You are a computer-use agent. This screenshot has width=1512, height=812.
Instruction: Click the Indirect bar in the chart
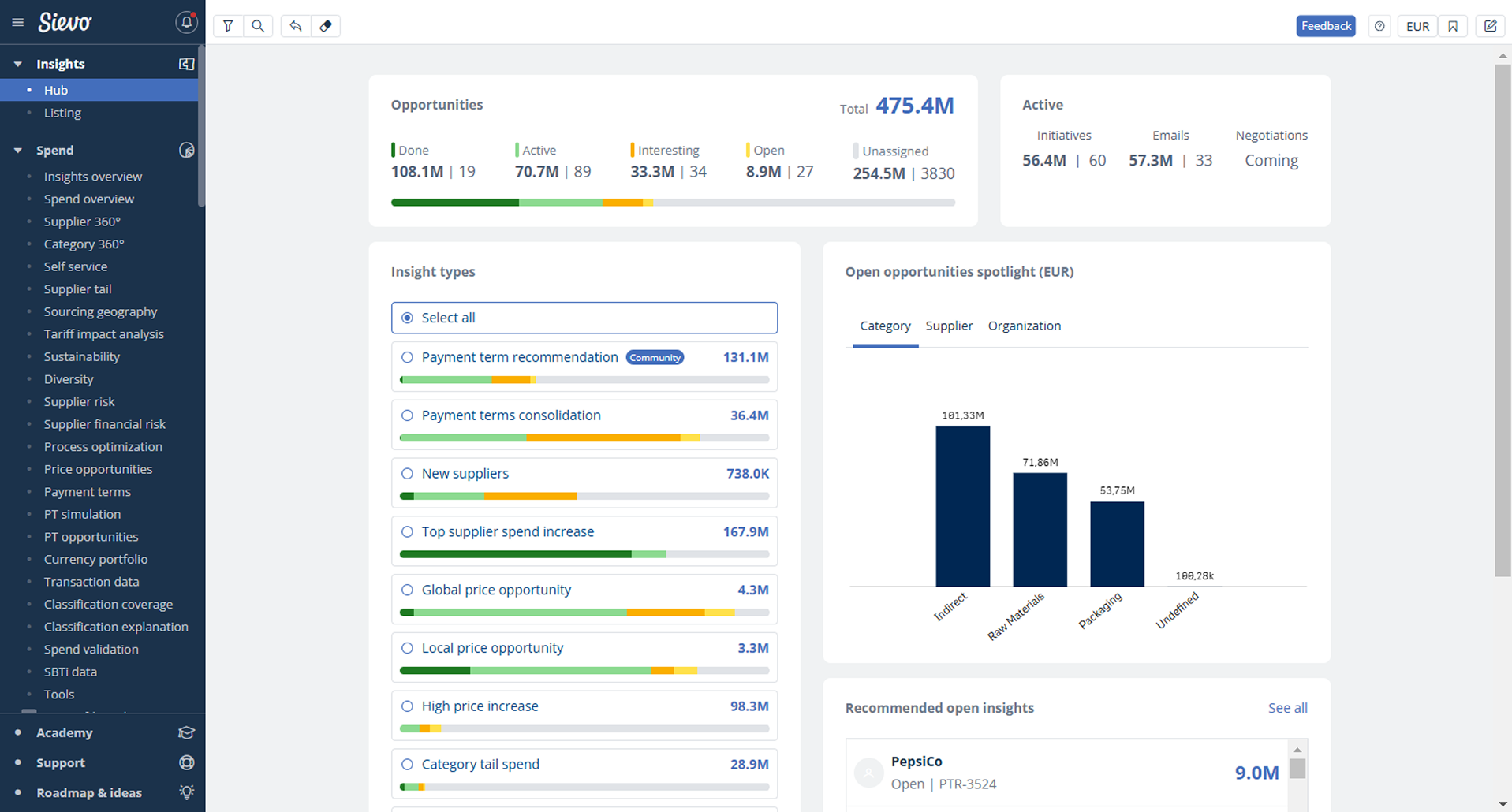click(962, 506)
